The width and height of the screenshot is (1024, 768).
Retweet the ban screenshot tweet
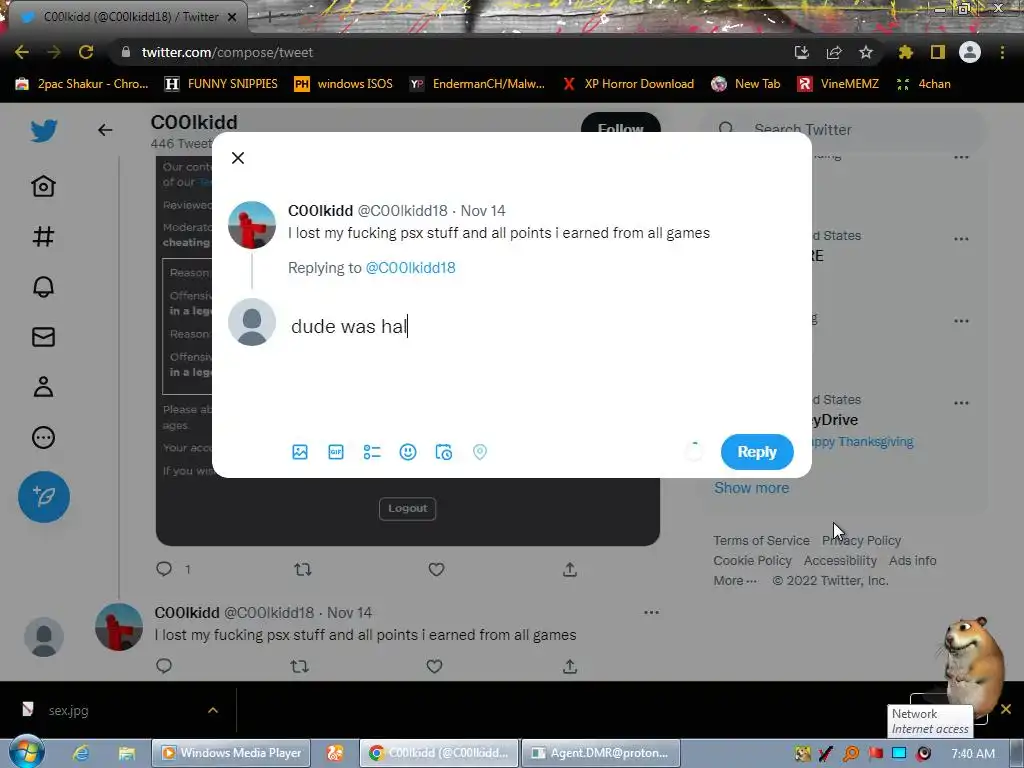(302, 569)
